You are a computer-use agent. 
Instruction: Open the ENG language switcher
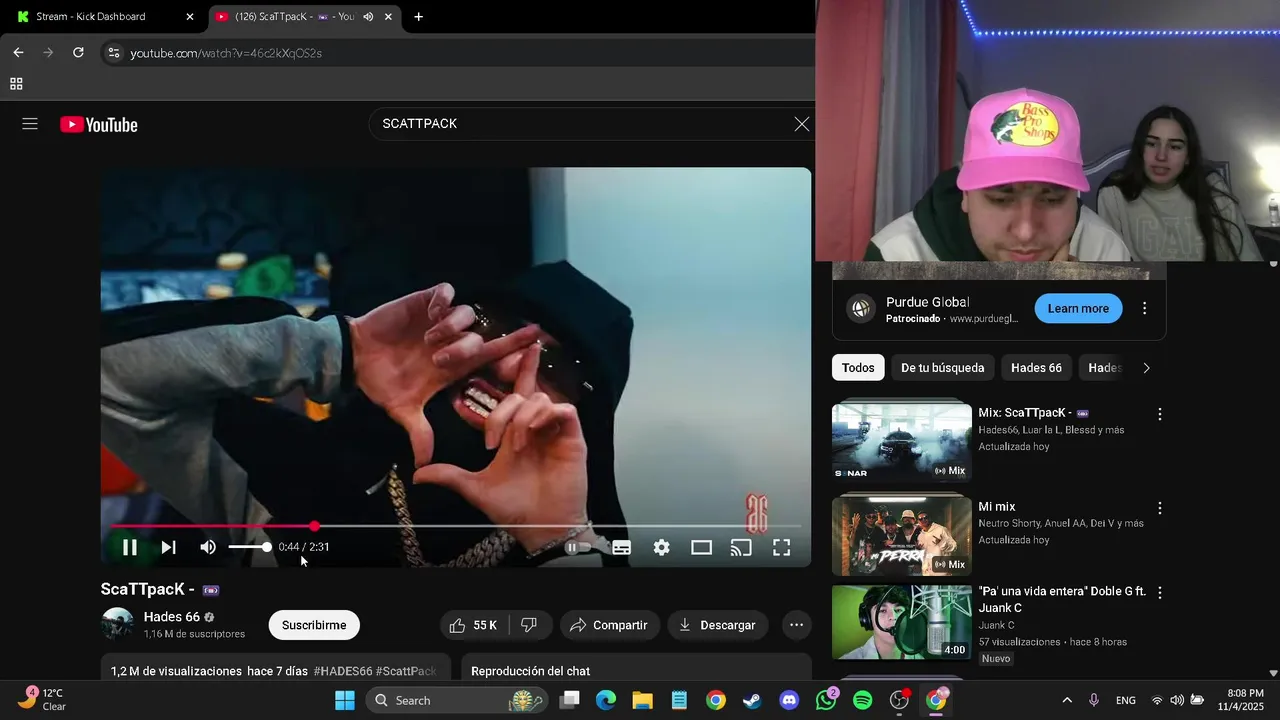coord(1126,700)
